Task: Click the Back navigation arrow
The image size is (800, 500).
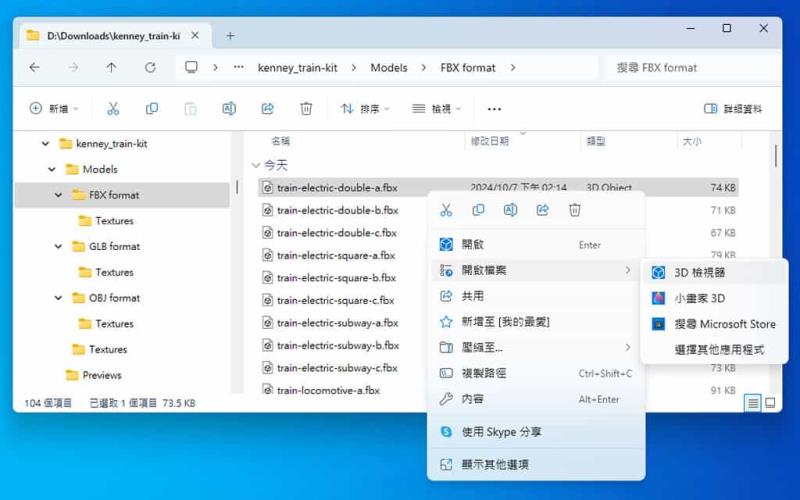Action: tap(35, 67)
